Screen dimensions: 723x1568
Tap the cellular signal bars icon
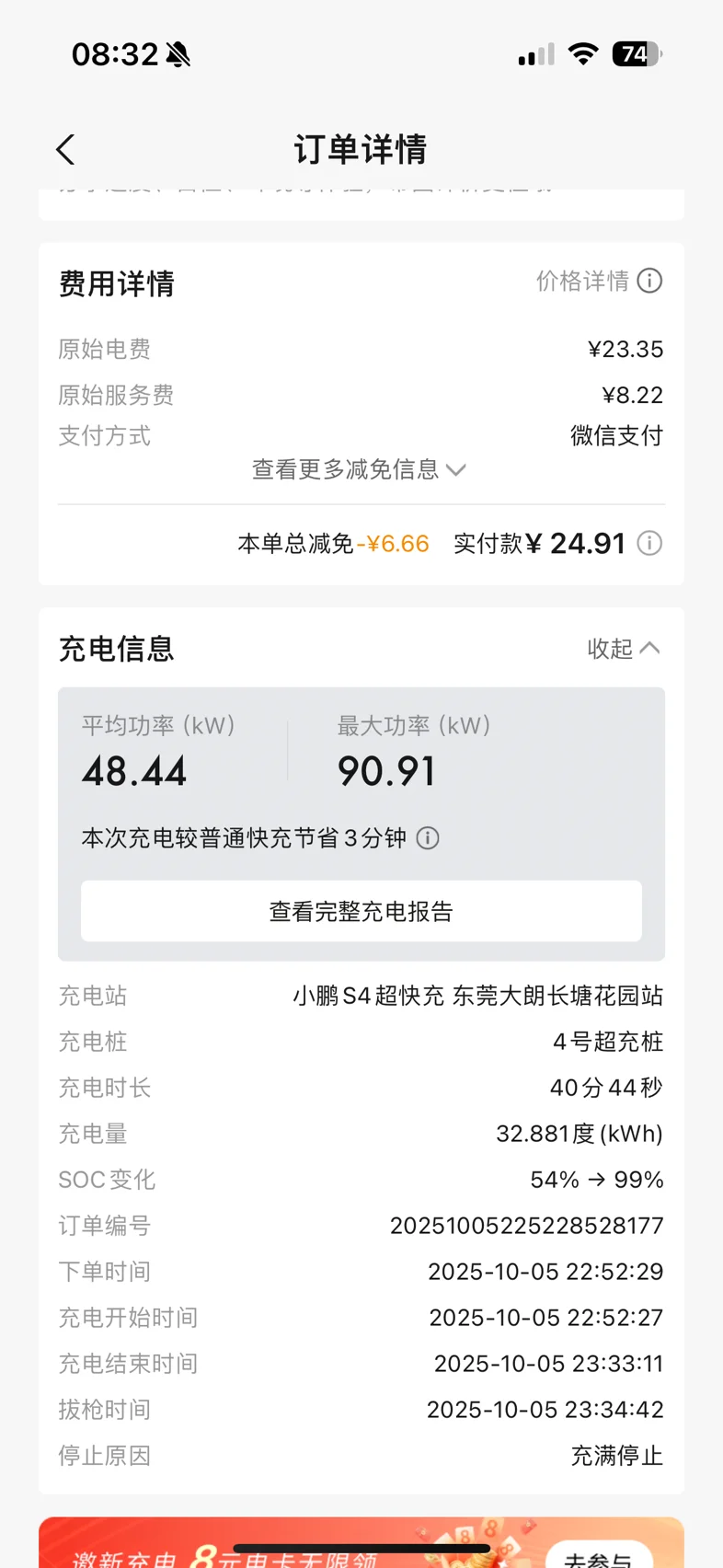[x=536, y=55]
